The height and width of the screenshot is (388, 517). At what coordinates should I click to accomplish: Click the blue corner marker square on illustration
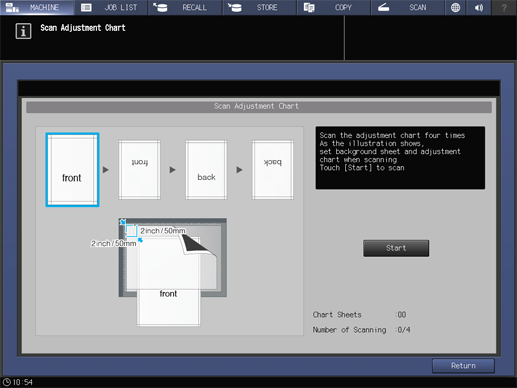pos(131,231)
